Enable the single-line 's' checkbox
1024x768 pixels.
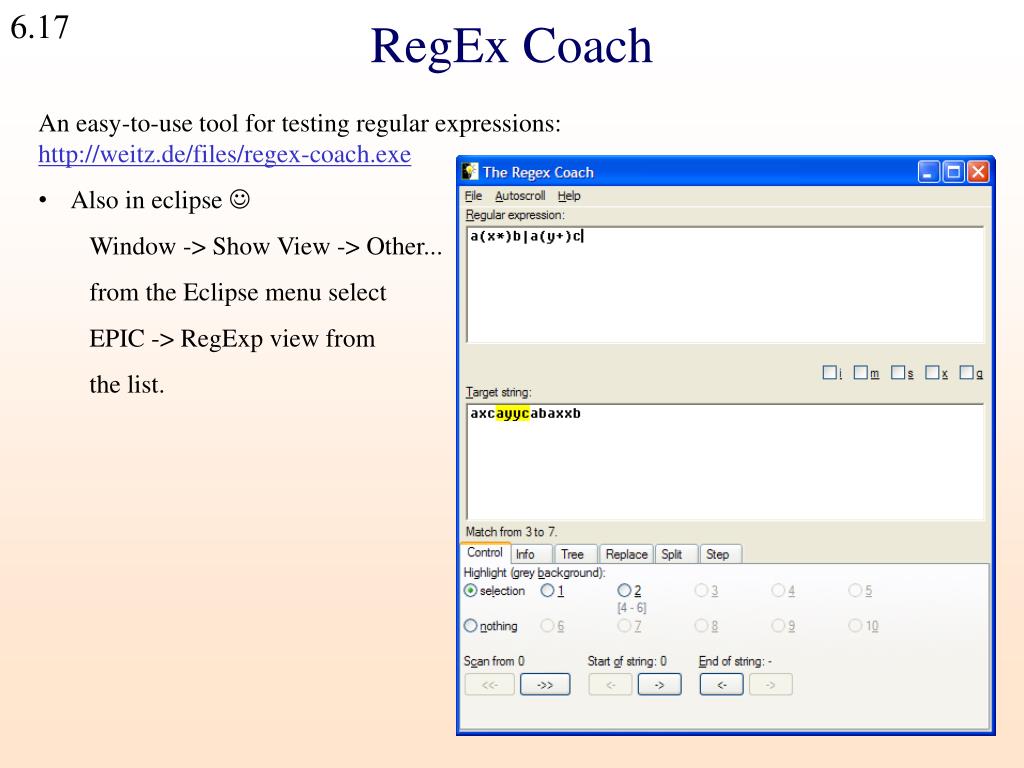[898, 373]
